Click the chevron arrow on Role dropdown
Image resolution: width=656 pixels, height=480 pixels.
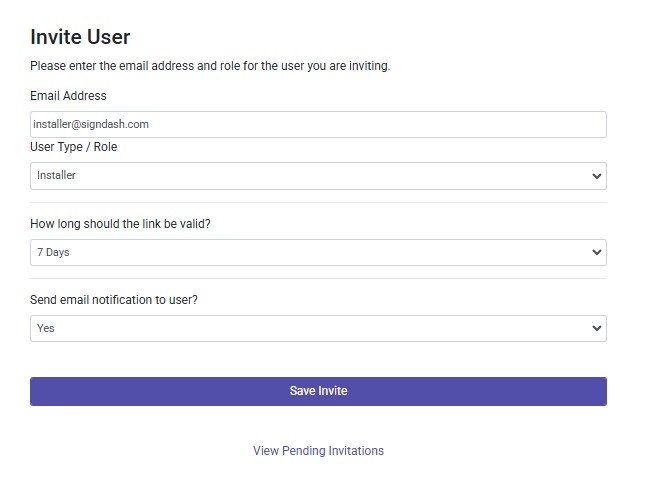coord(596,176)
